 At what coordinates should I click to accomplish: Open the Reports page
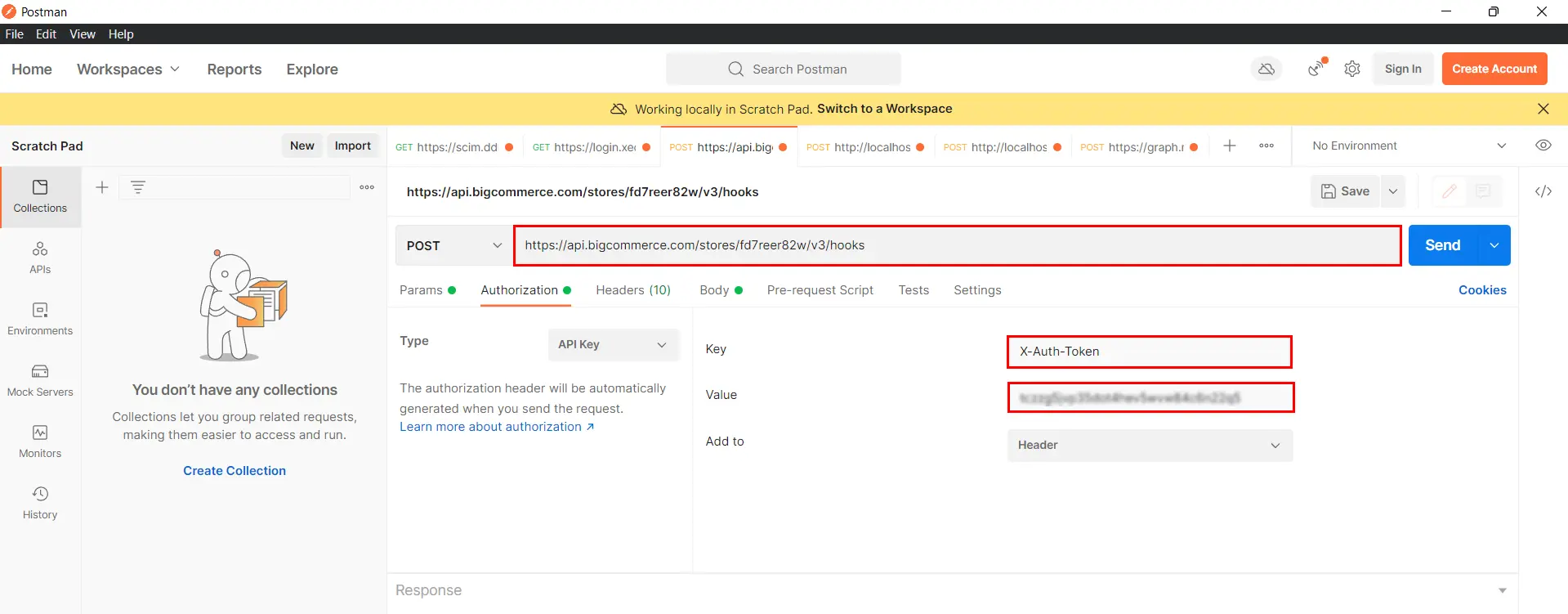pyautogui.click(x=235, y=69)
